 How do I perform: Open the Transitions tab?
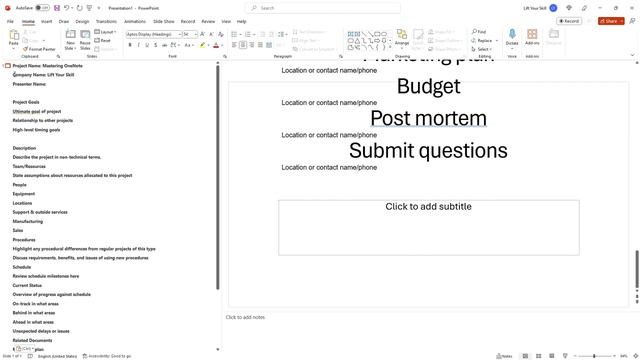click(106, 21)
